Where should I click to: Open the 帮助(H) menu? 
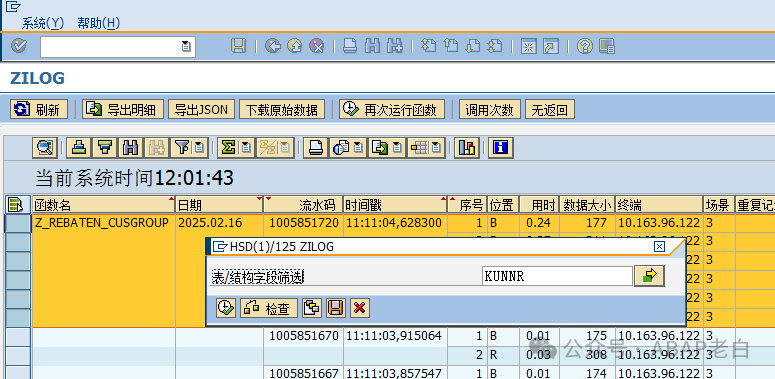tap(99, 23)
